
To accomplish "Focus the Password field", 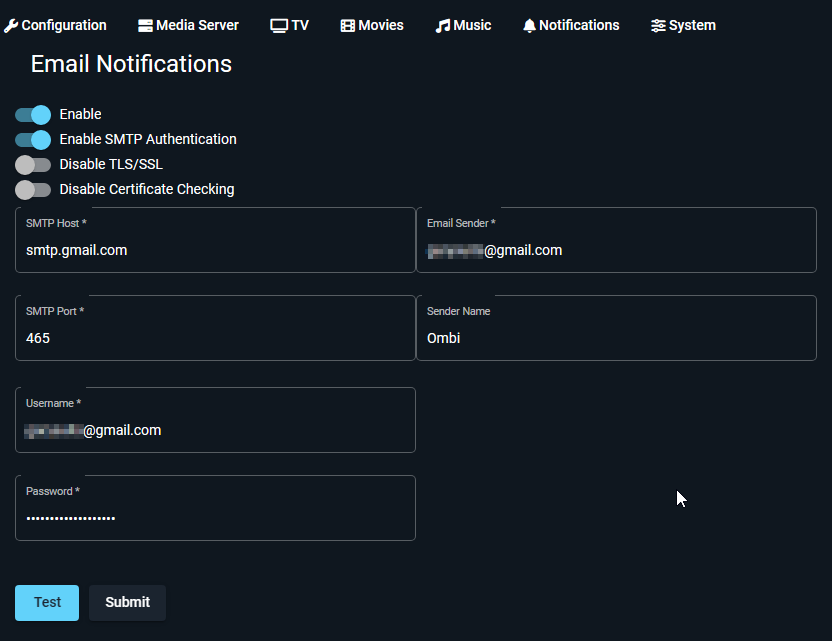I will pos(215,517).
